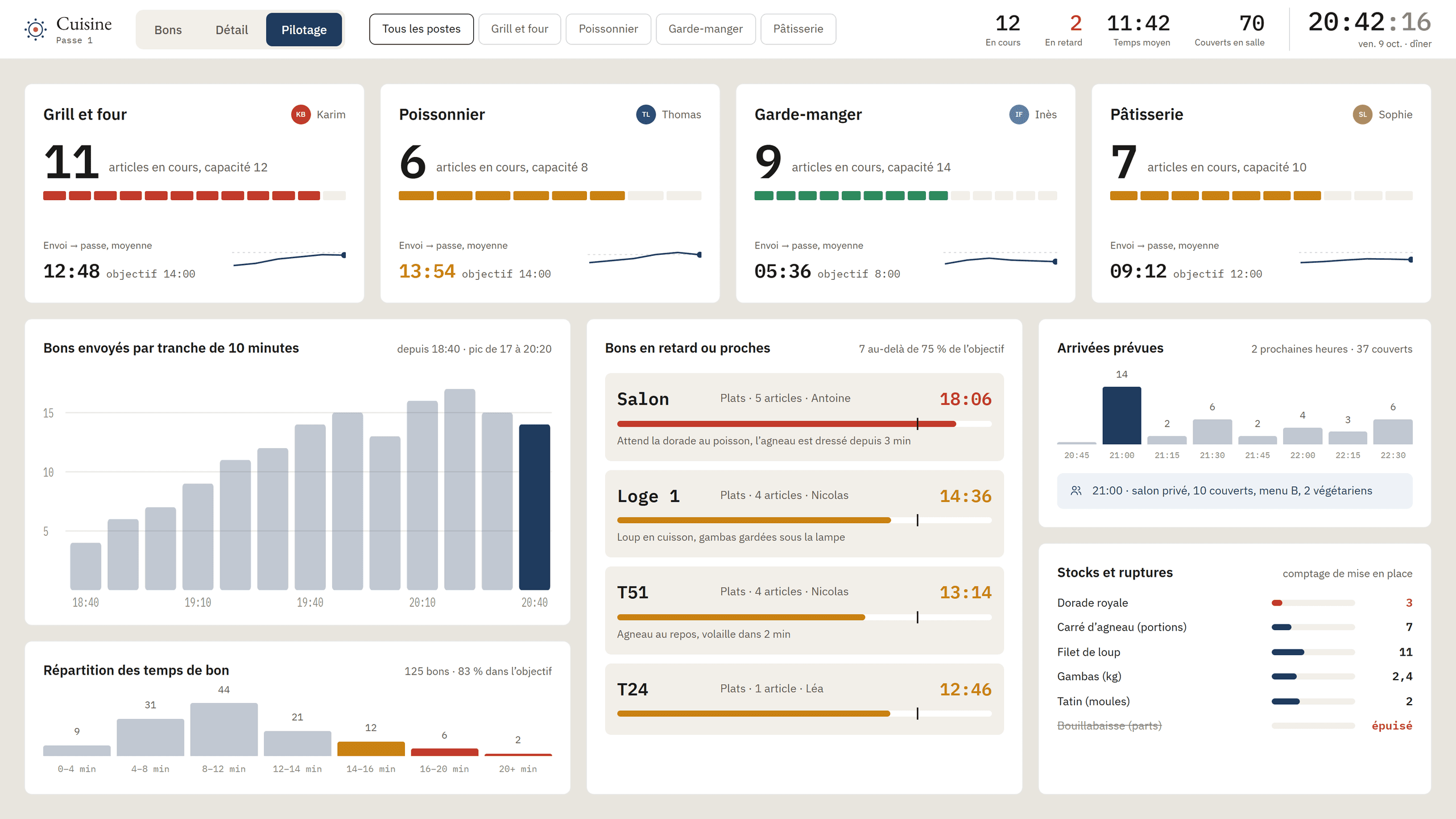Click the Grill et four capacity segment bar
The height and width of the screenshot is (819, 1456).
click(x=195, y=196)
